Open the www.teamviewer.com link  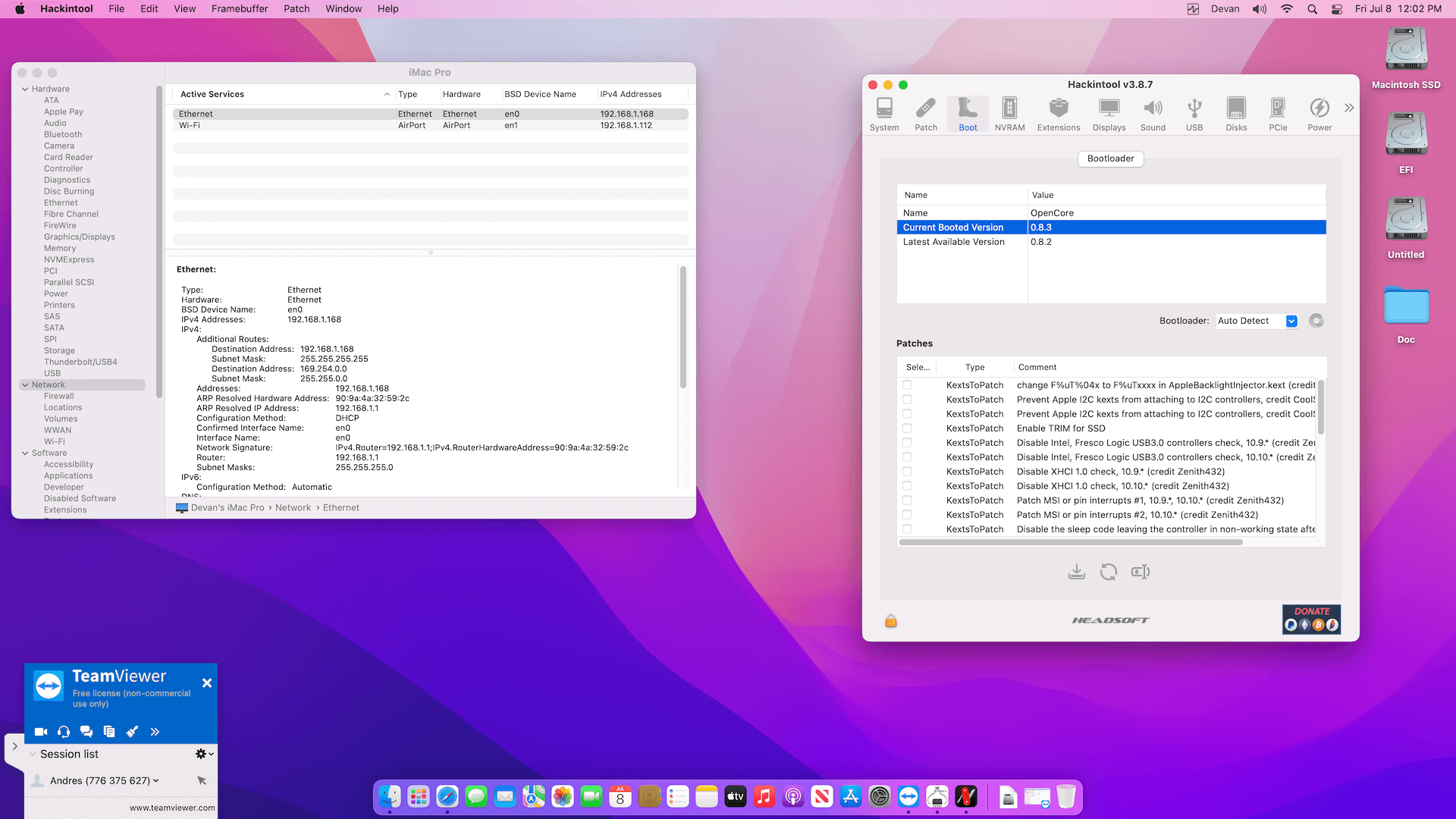(172, 808)
